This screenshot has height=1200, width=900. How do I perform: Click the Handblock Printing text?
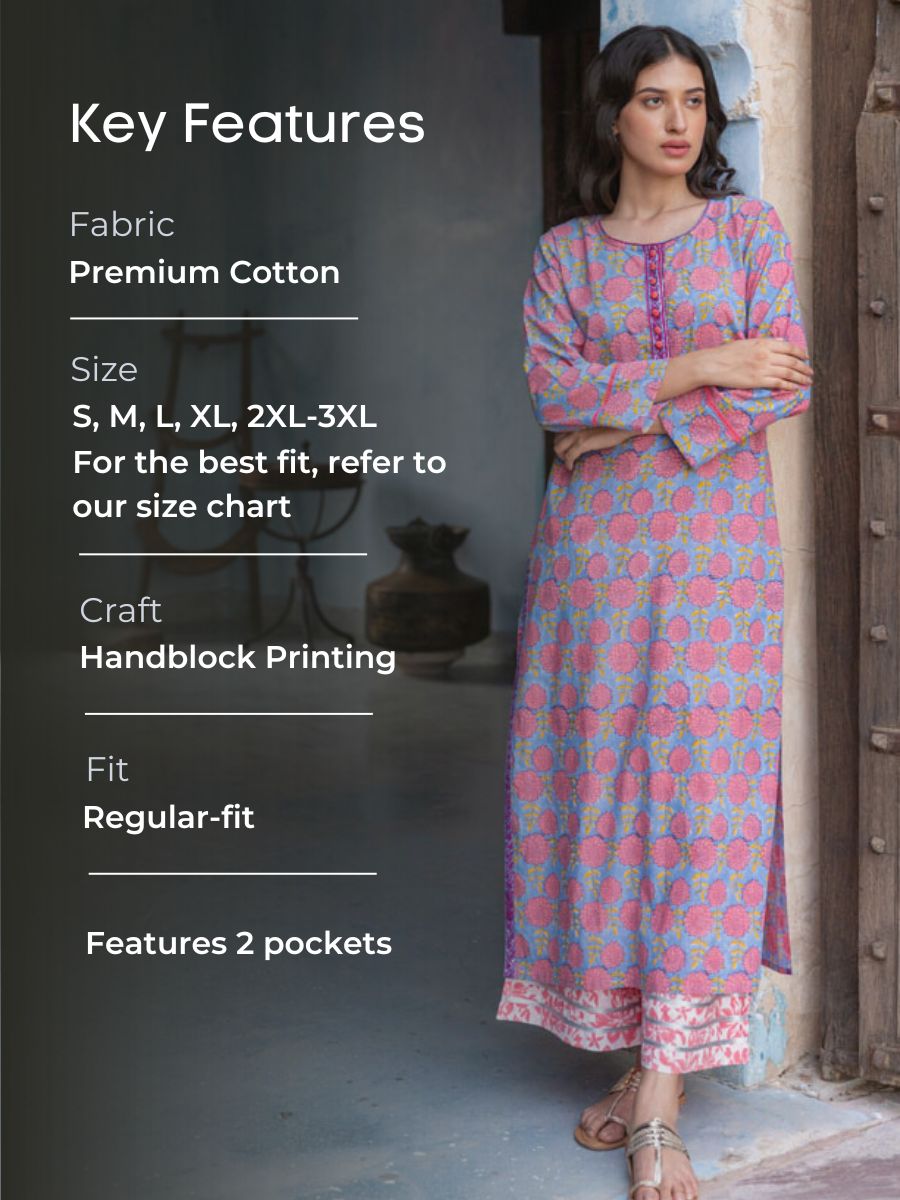pyautogui.click(x=238, y=658)
